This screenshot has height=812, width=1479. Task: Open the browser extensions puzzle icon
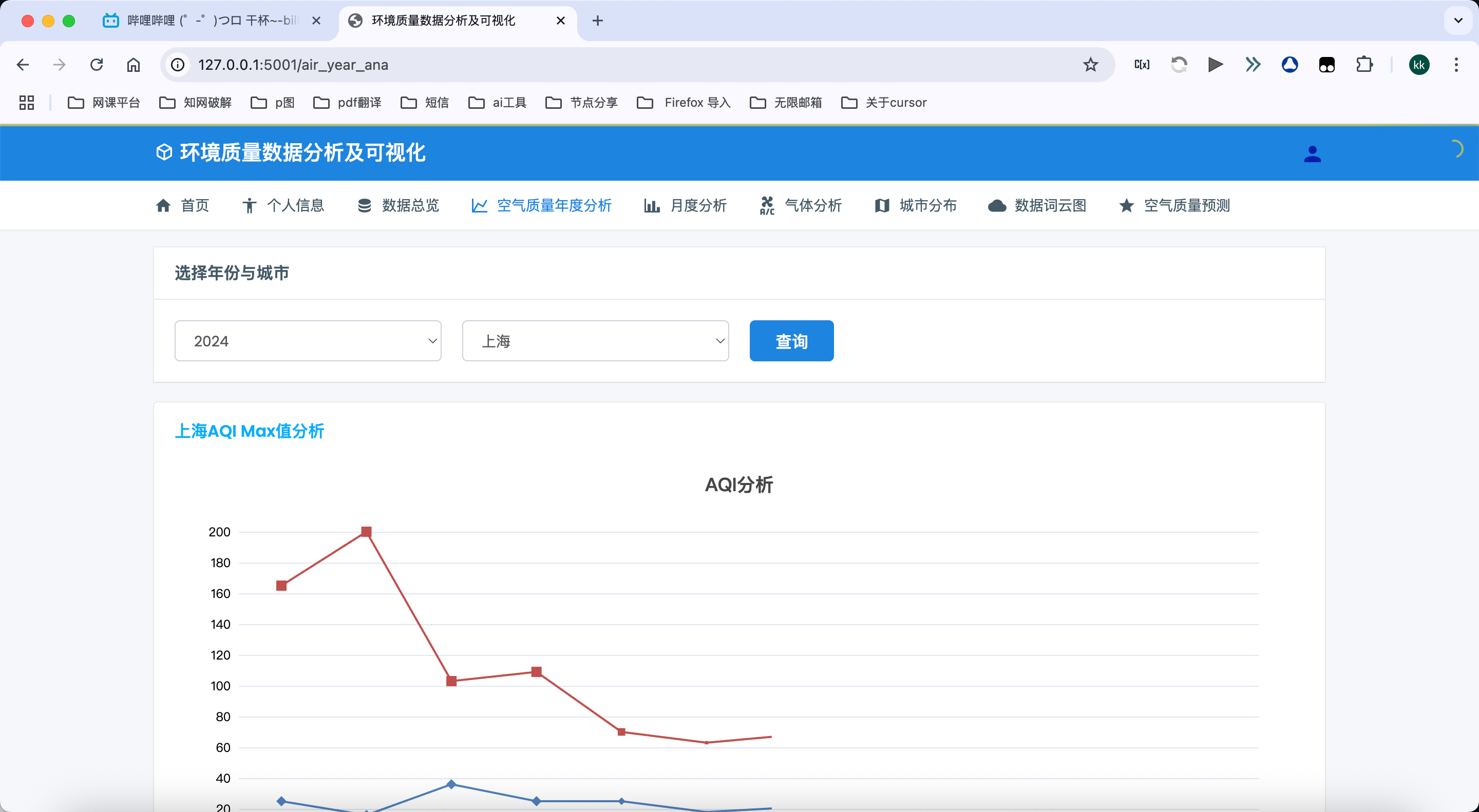click(x=1364, y=65)
